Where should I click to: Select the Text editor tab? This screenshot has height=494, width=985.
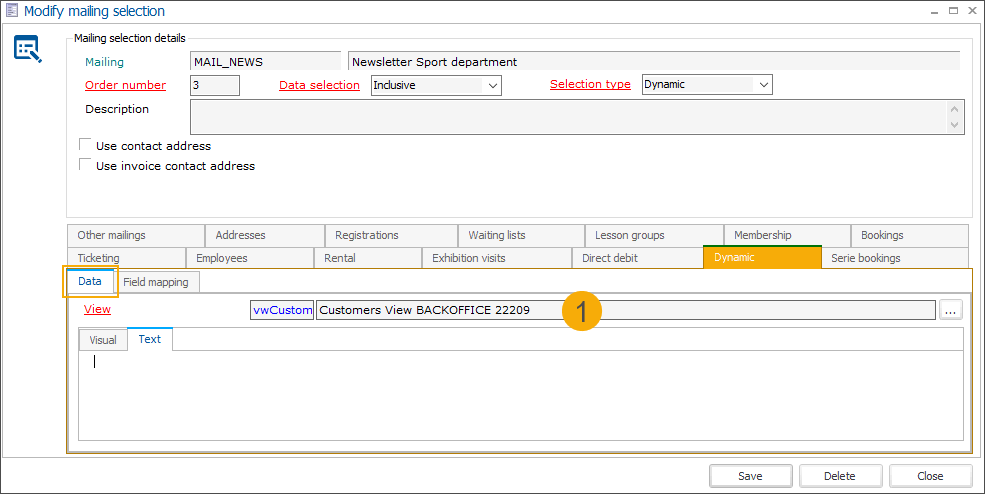[150, 339]
